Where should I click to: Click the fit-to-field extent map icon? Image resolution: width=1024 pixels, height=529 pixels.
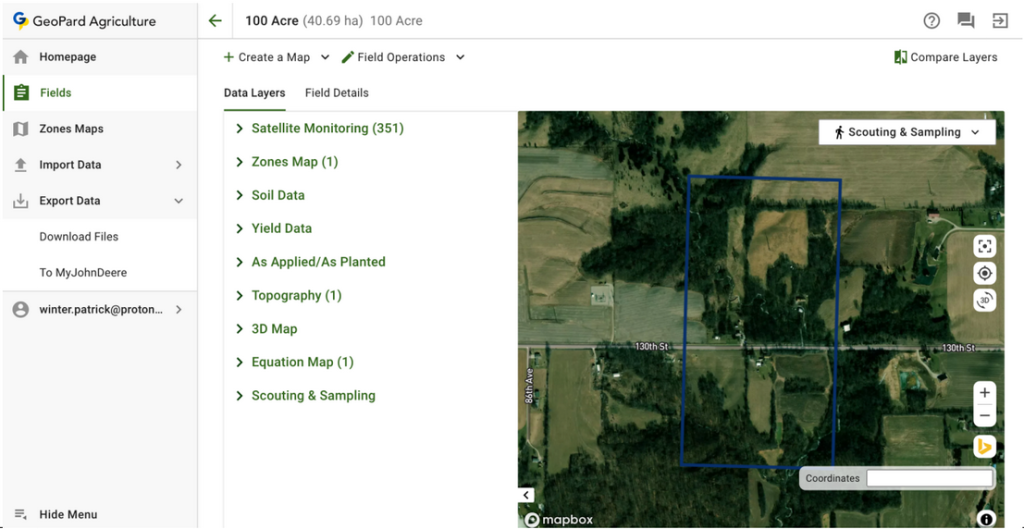pyautogui.click(x=984, y=247)
